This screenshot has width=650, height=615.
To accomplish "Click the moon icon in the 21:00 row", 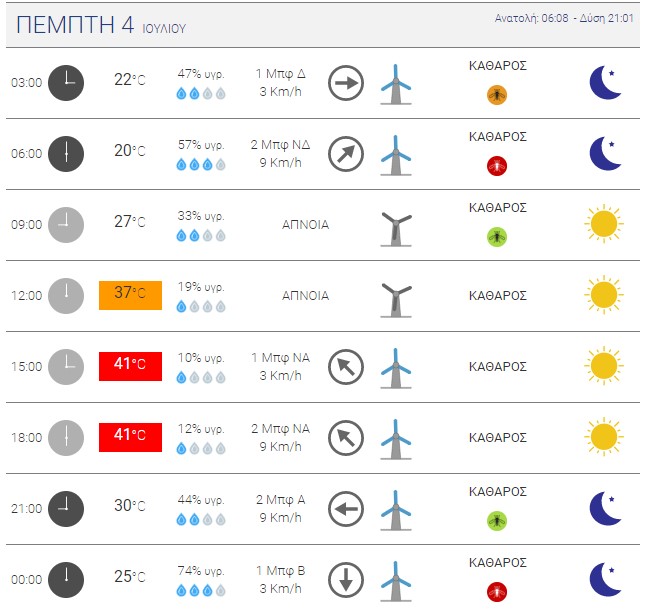I will [604, 508].
